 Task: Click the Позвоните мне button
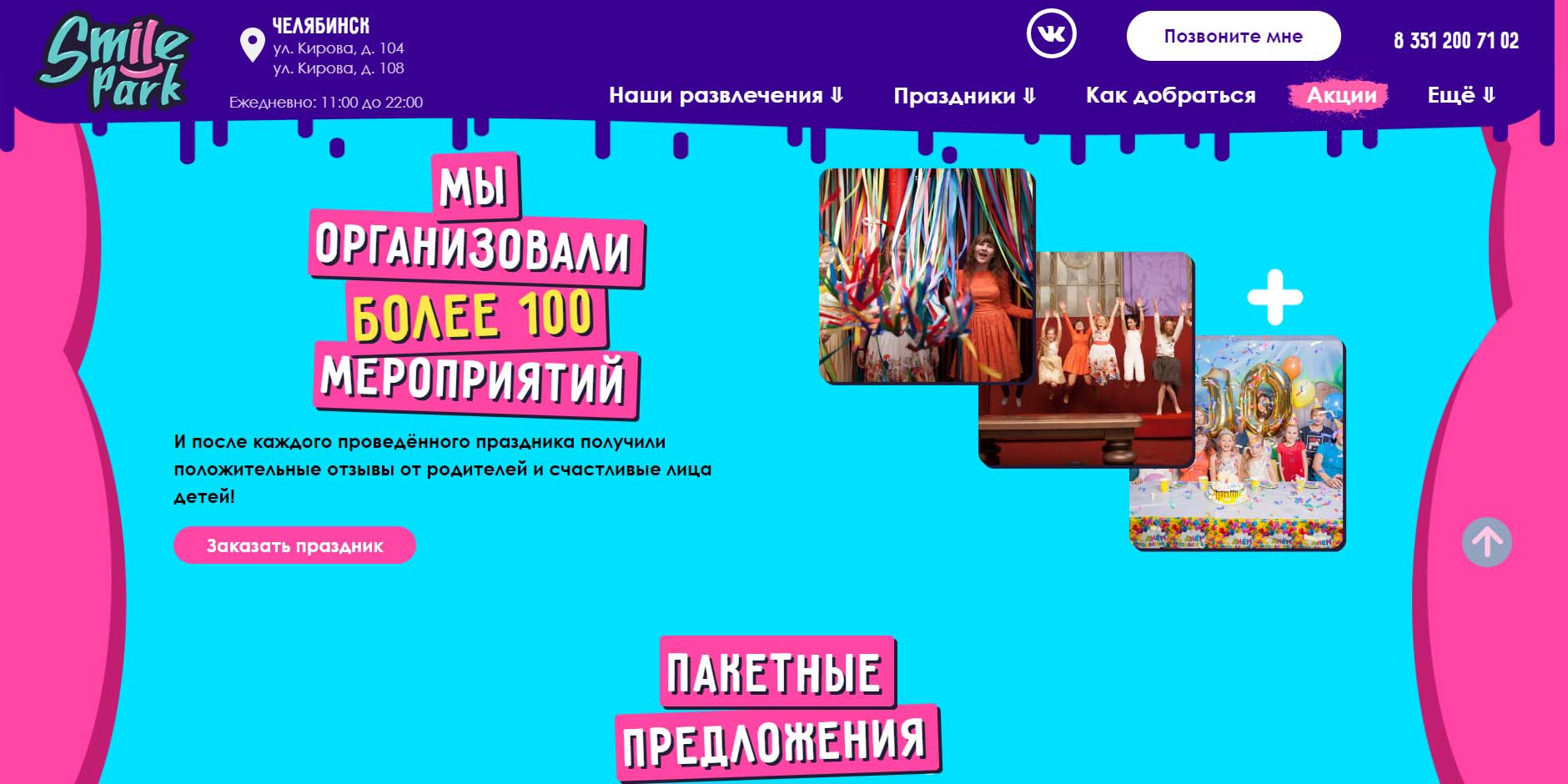click(1233, 36)
